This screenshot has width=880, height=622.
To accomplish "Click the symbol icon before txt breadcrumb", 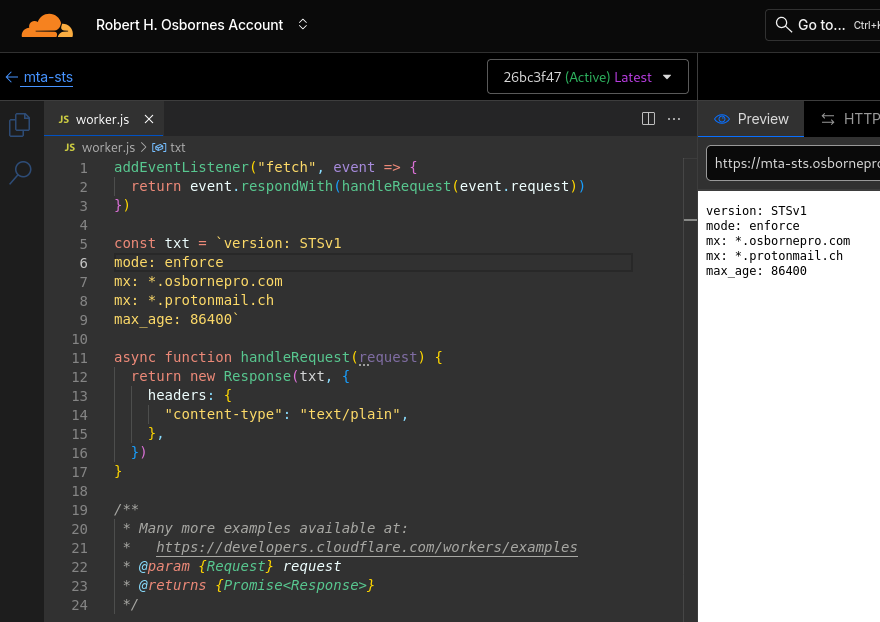I will click(159, 147).
